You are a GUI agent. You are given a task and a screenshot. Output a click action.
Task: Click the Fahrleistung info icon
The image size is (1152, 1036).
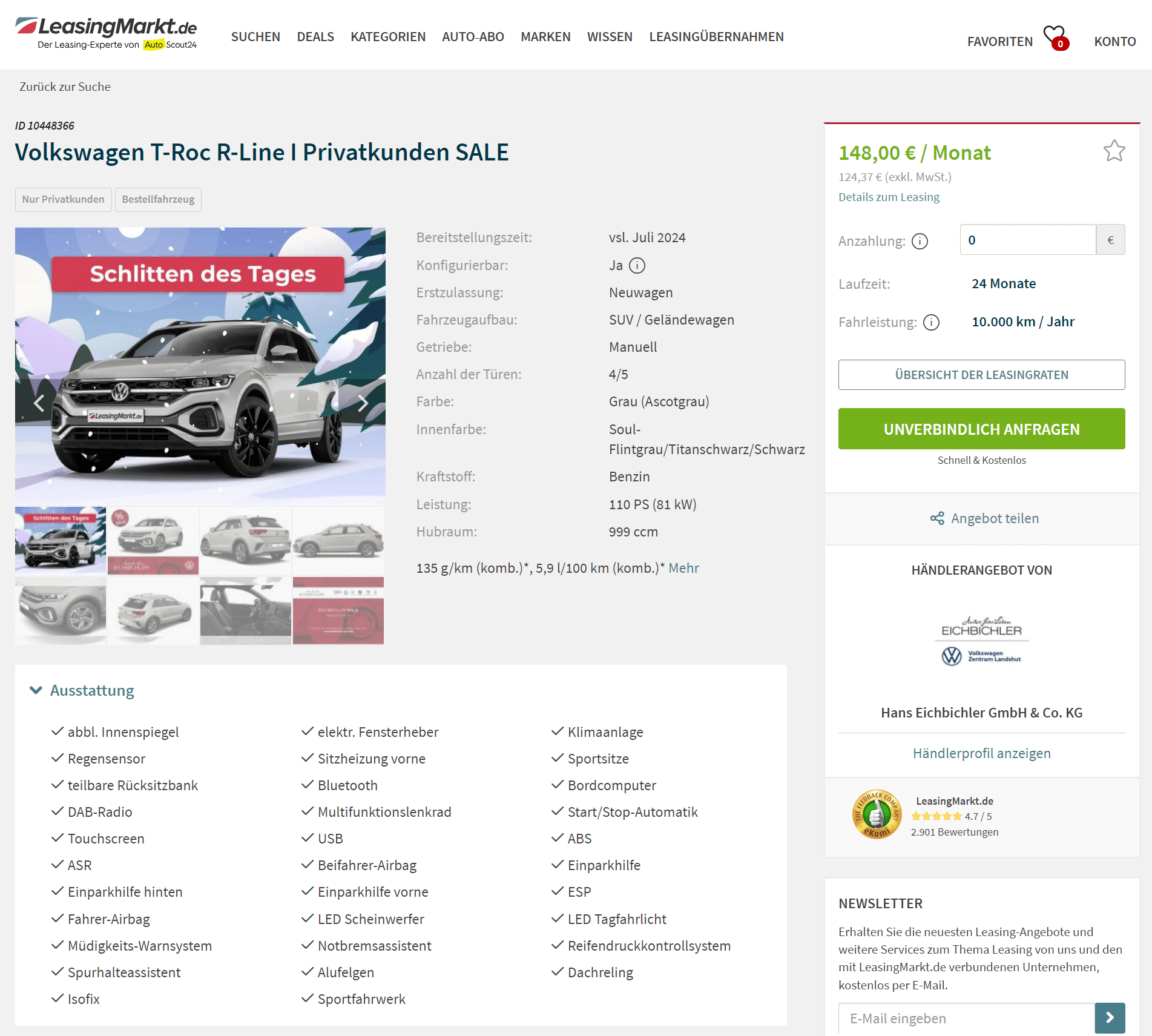[932, 322]
